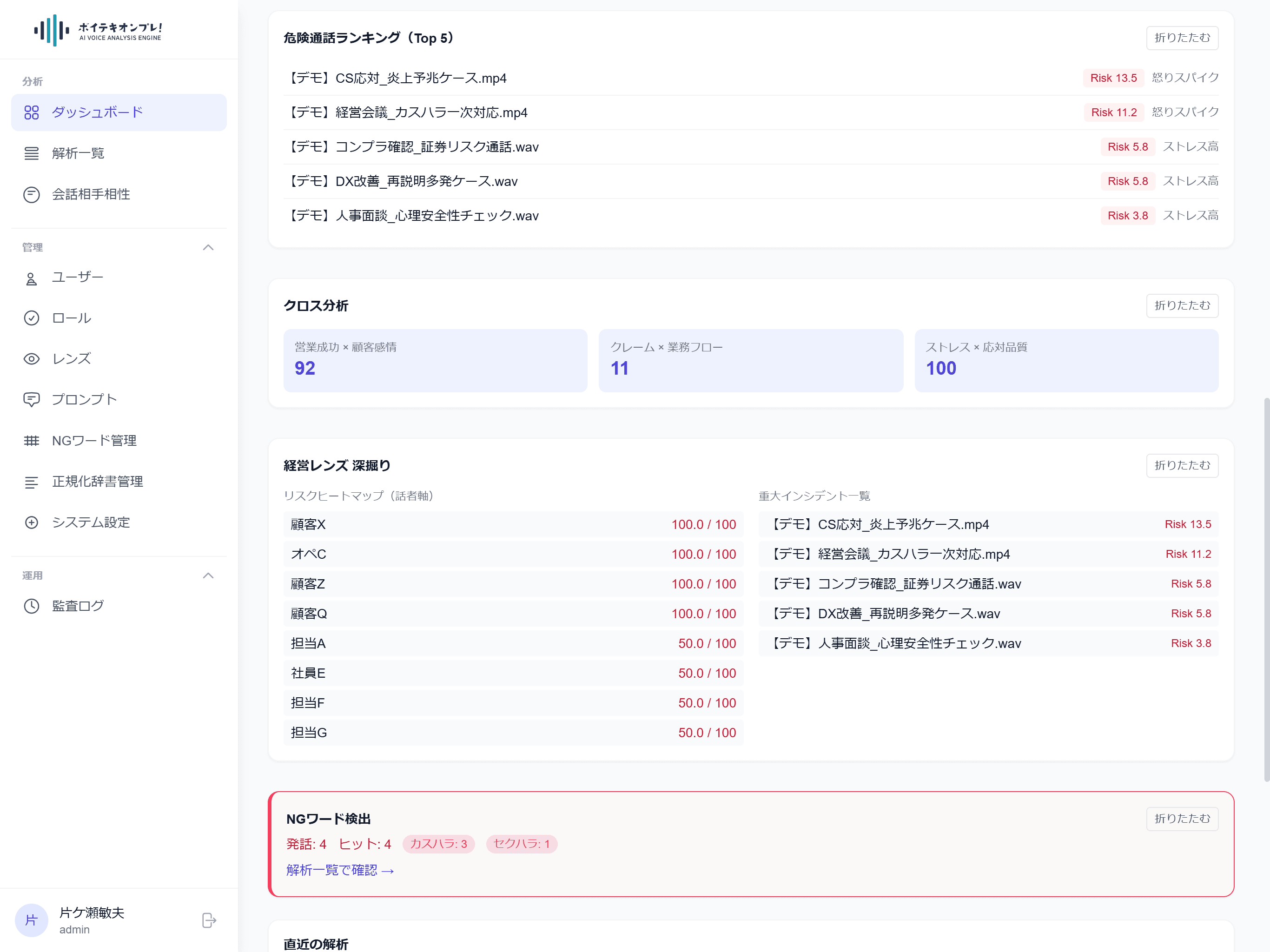Screen dimensions: 1270x952
Task: Open 監査ログ using the clock icon
Action: pos(32,605)
